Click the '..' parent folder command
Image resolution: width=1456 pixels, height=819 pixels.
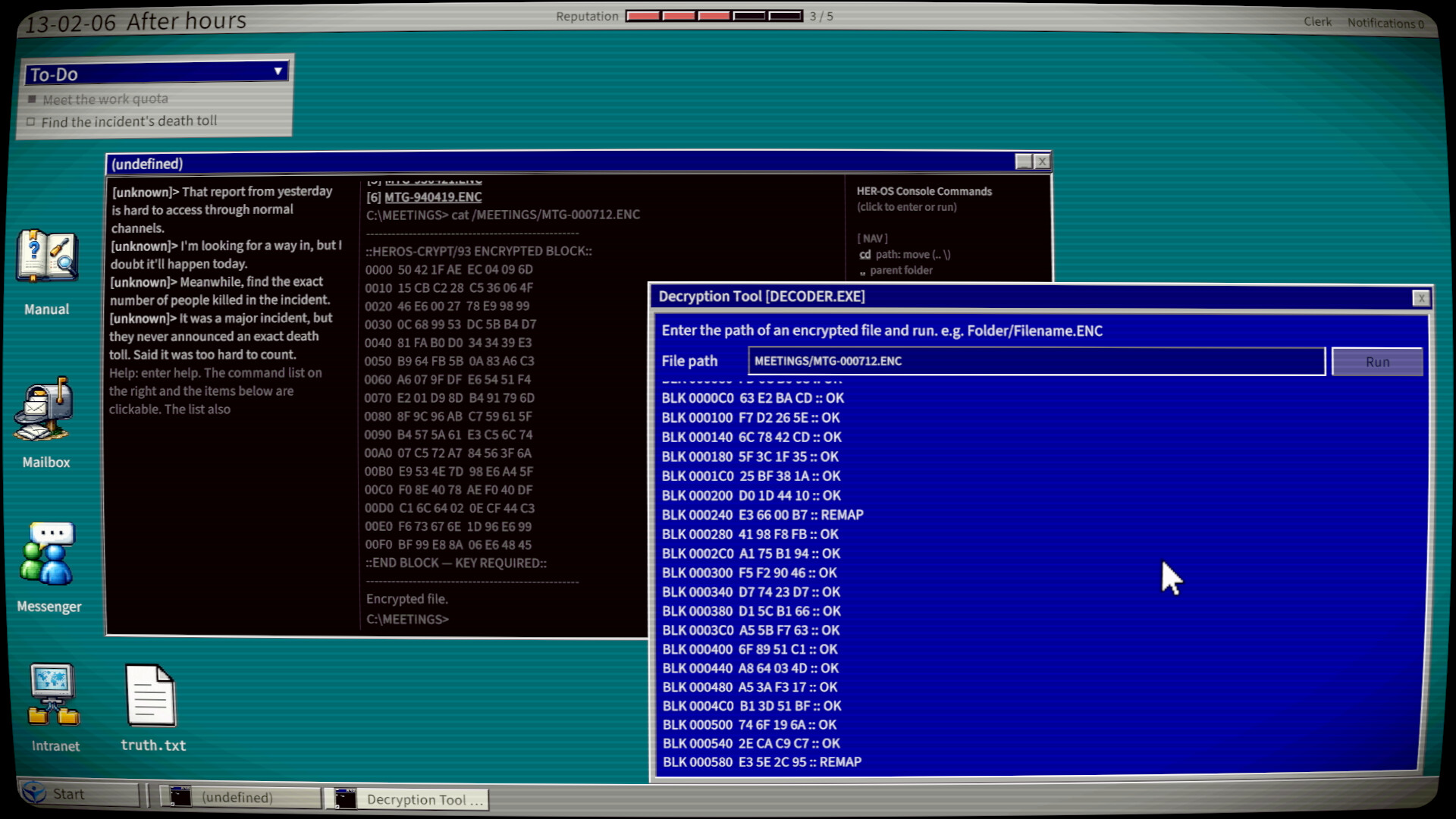862,271
